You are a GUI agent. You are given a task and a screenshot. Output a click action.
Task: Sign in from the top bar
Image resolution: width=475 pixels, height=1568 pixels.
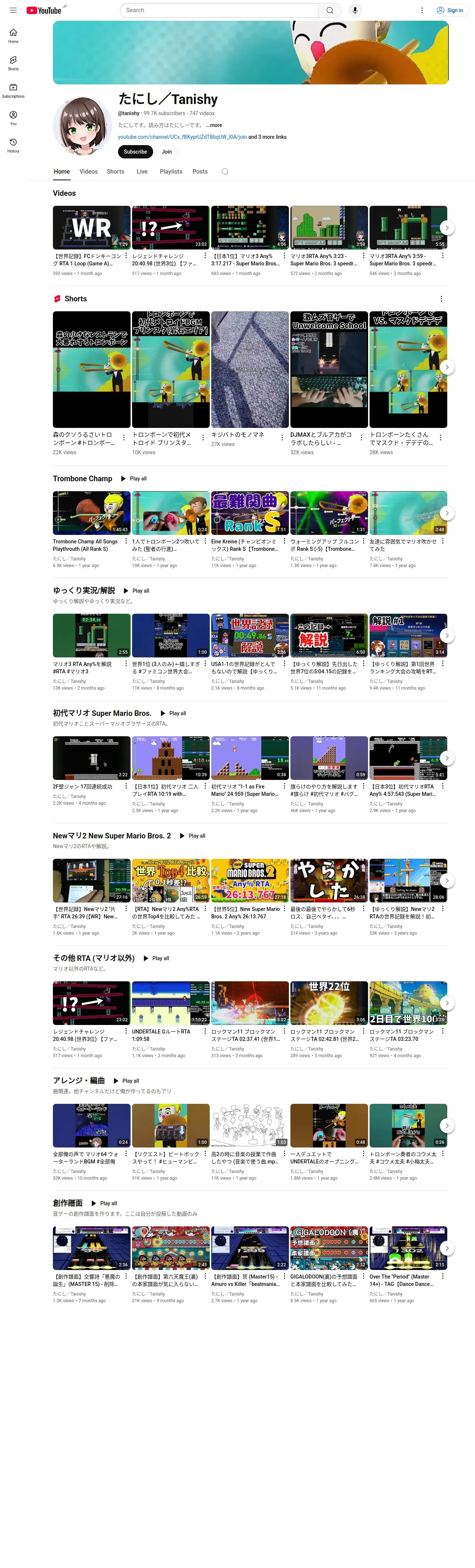click(x=450, y=10)
